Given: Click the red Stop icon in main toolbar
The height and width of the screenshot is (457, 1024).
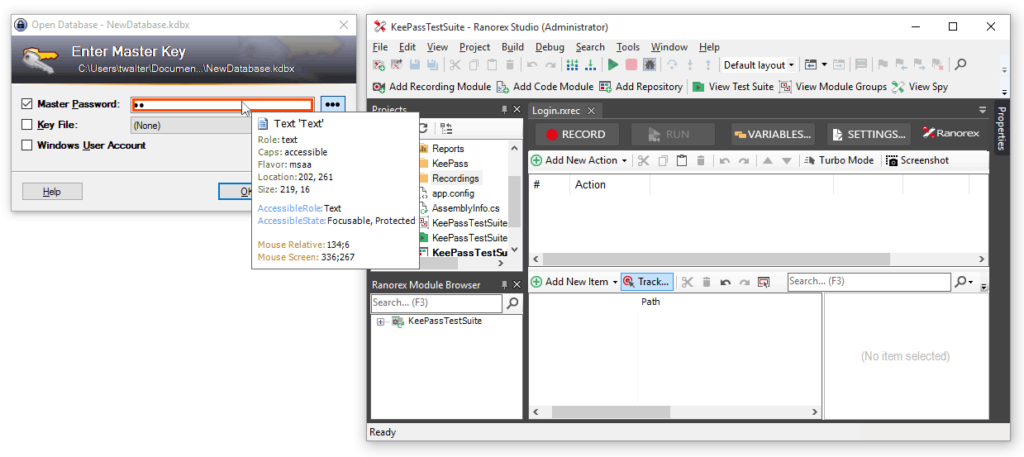Looking at the screenshot, I should click(631, 65).
